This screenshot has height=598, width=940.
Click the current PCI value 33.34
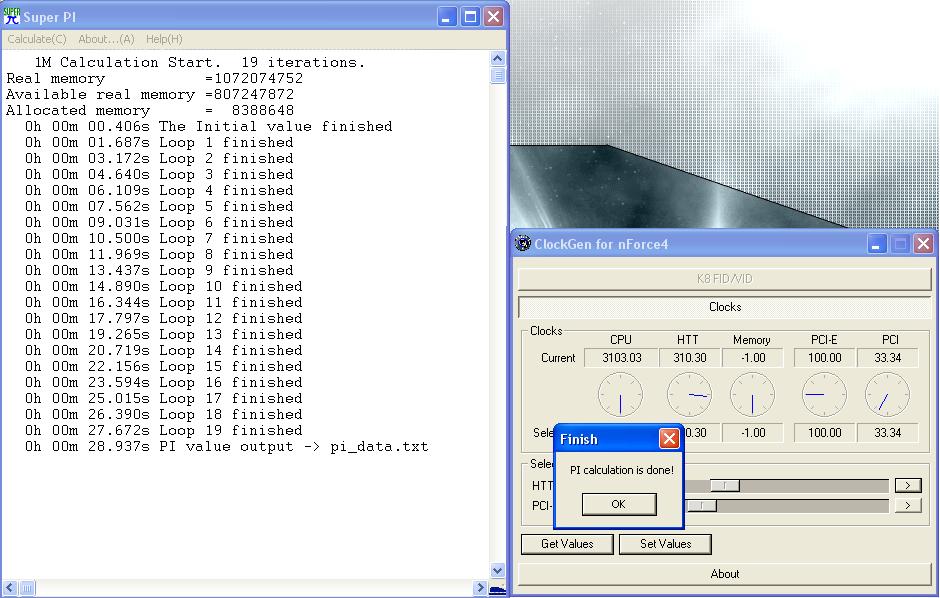[x=887, y=358]
